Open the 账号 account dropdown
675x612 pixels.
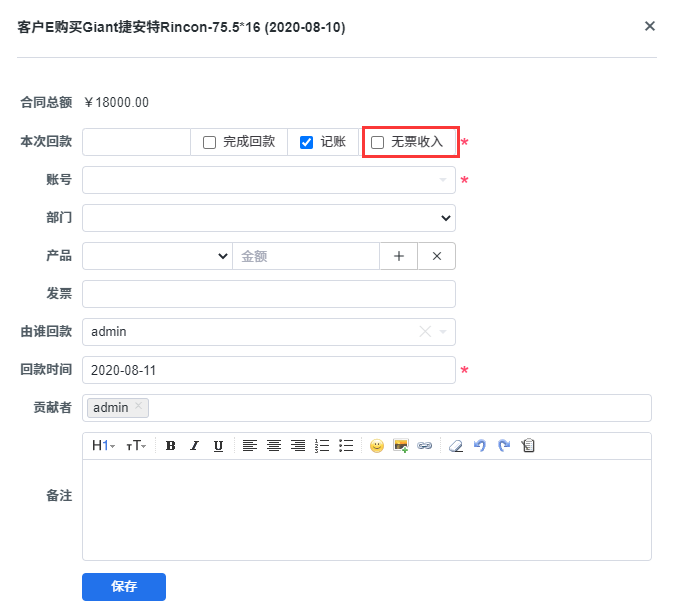(x=269, y=180)
